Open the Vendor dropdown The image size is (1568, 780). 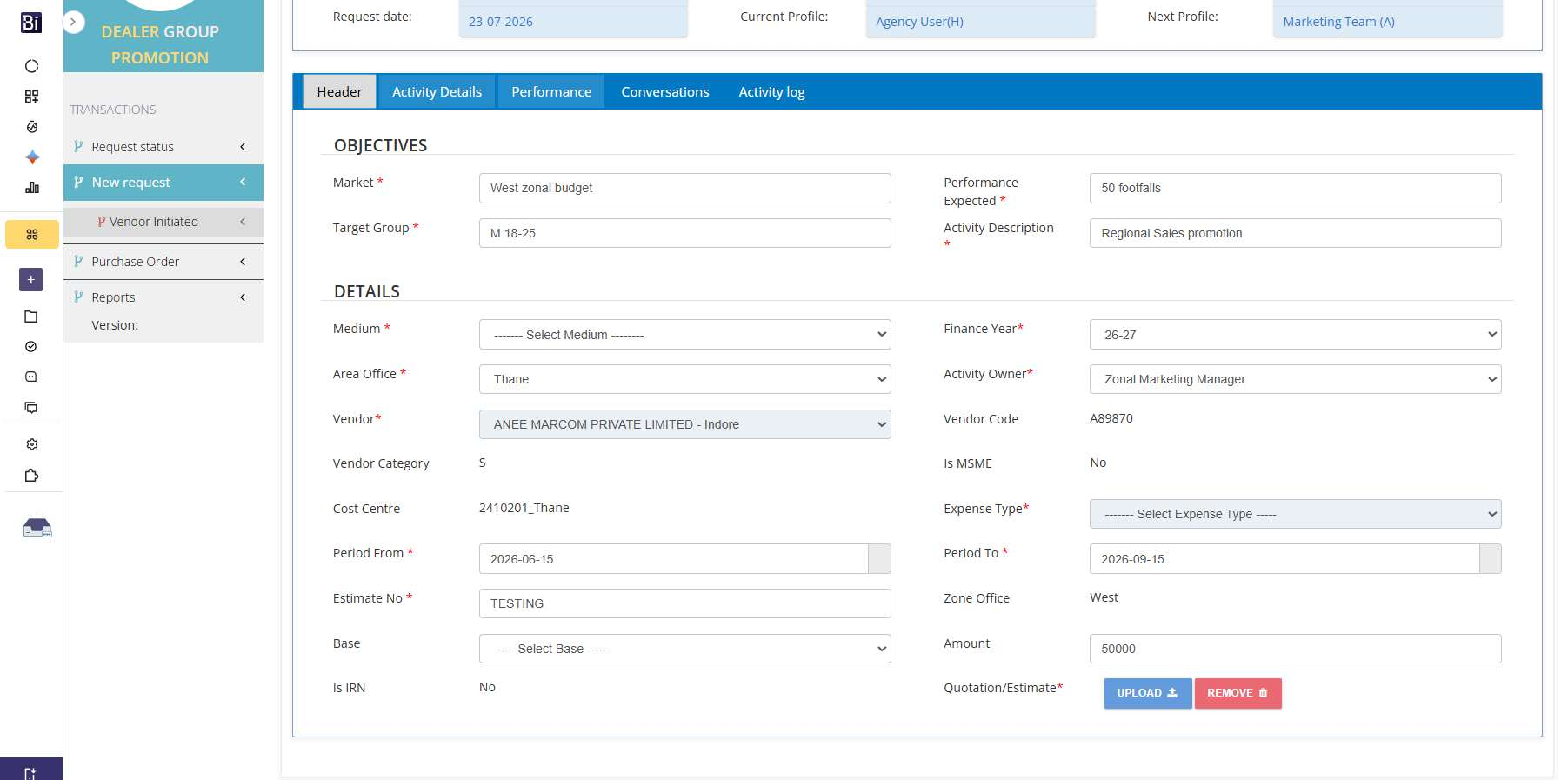[684, 424]
